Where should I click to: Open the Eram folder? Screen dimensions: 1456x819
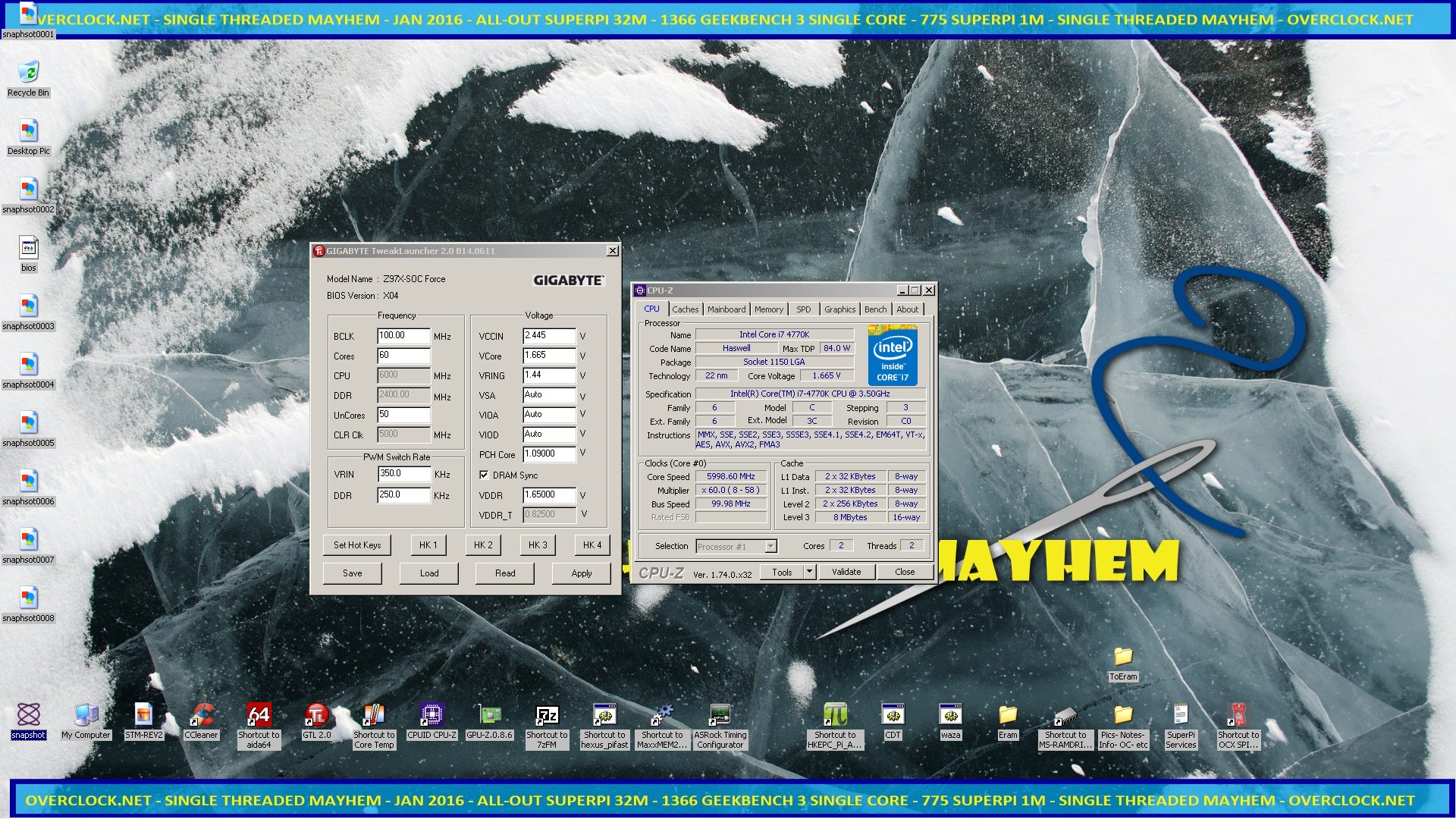coord(1009,721)
